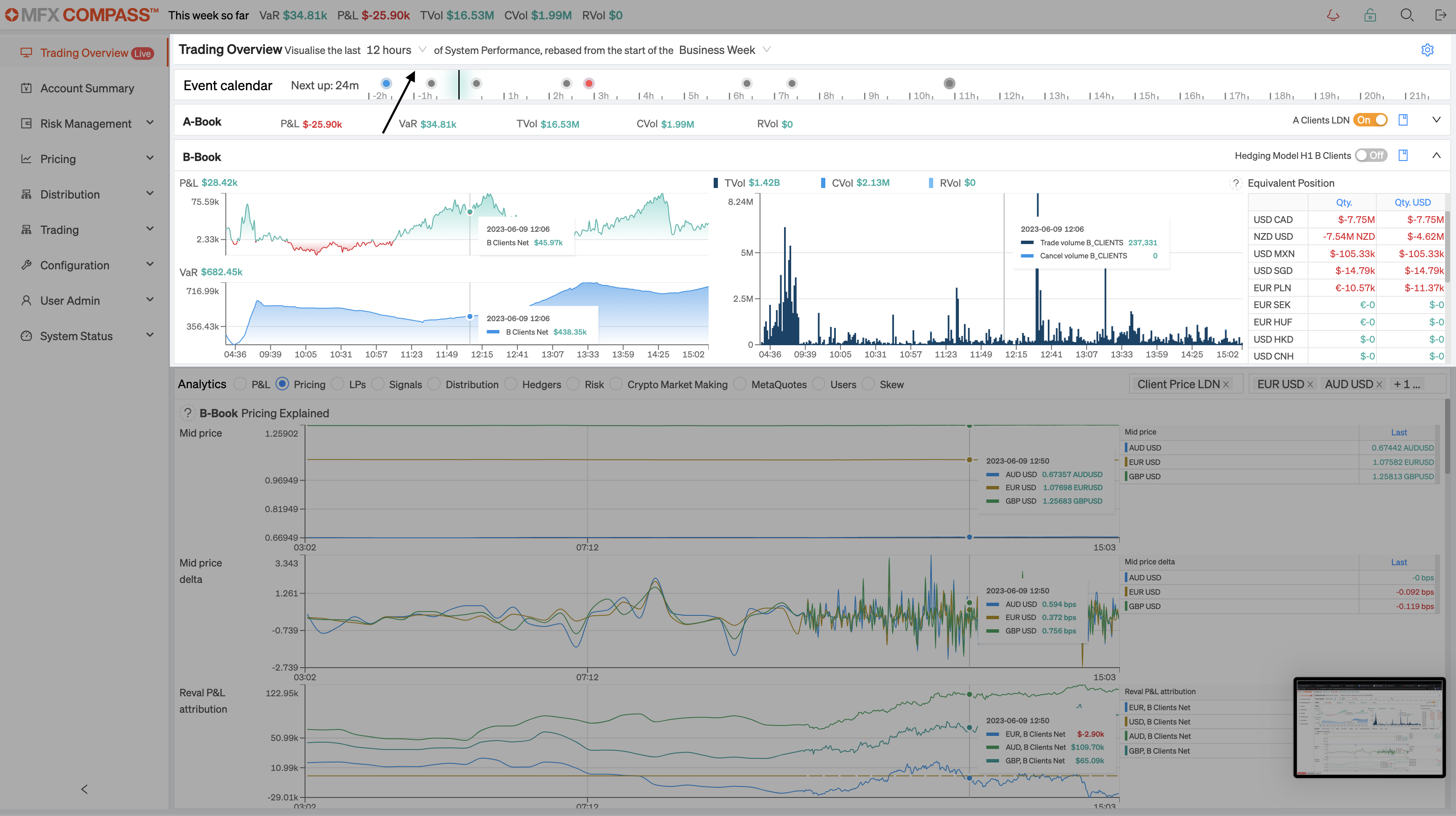Select the MetaQuotes analytics radio button
Viewport: 1456px width, 816px height.
tap(740, 384)
